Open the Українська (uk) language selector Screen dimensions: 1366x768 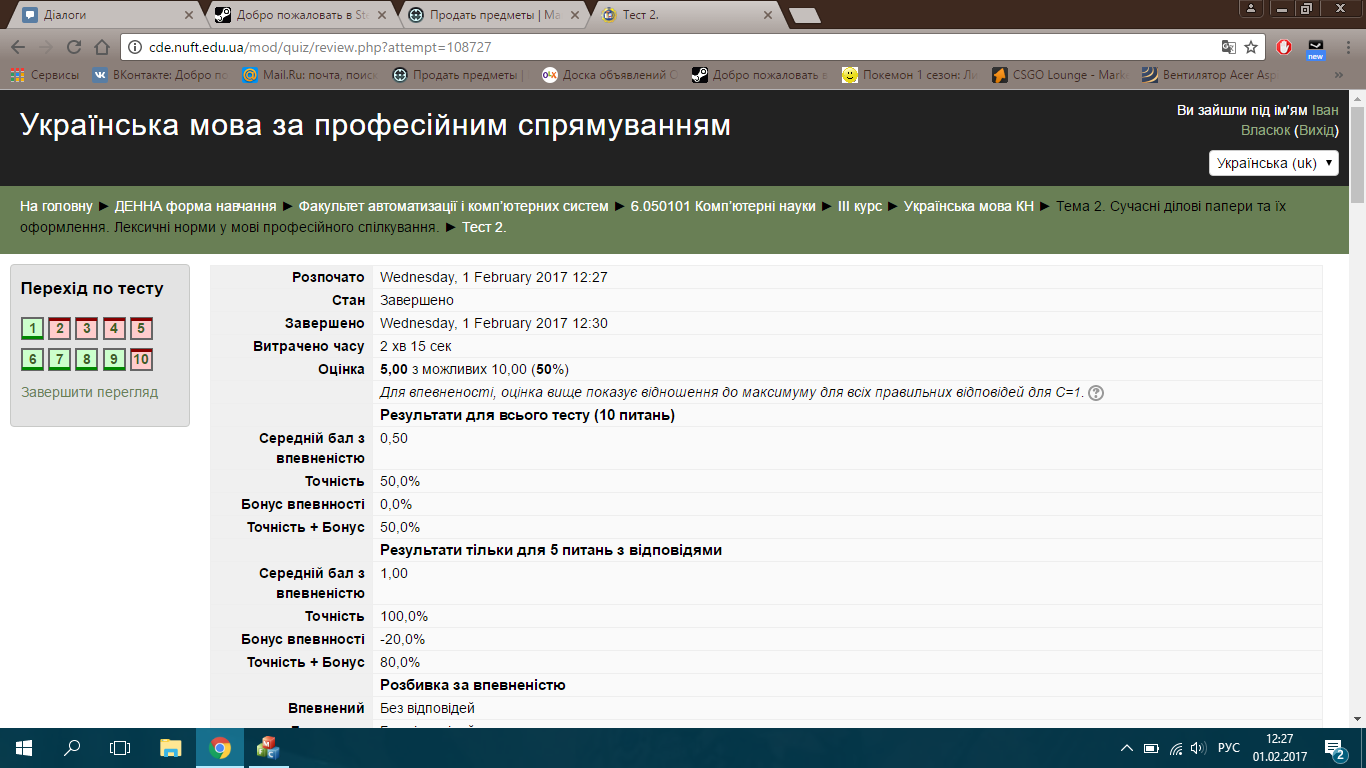pyautogui.click(x=1275, y=162)
